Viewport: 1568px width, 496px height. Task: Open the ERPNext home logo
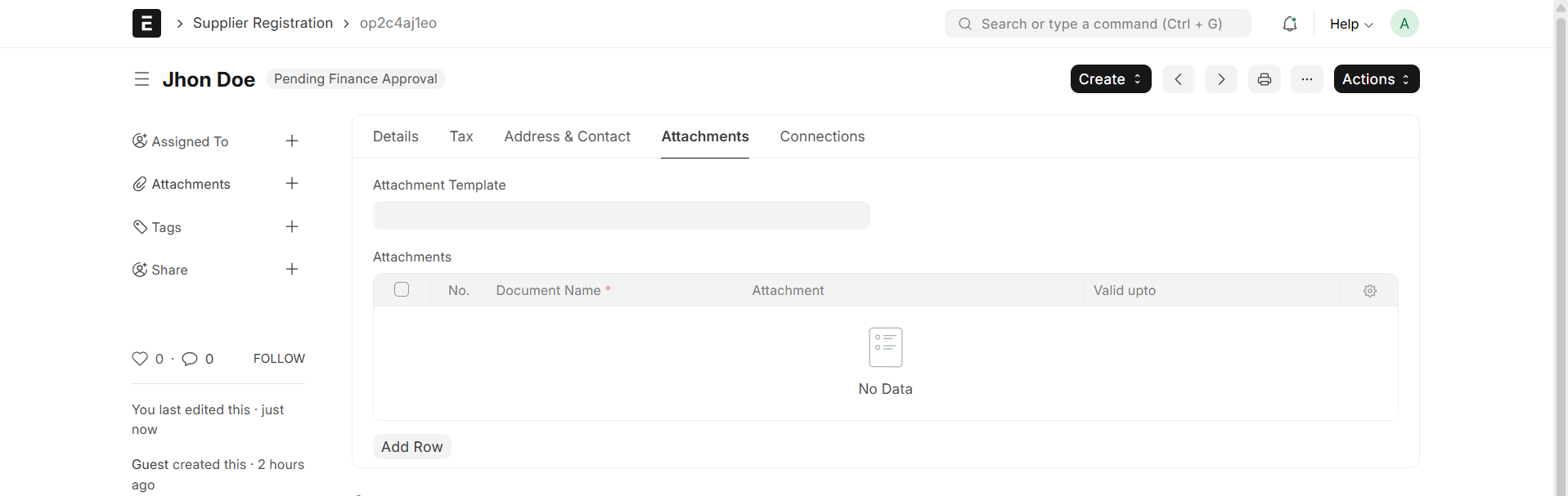pyautogui.click(x=146, y=24)
